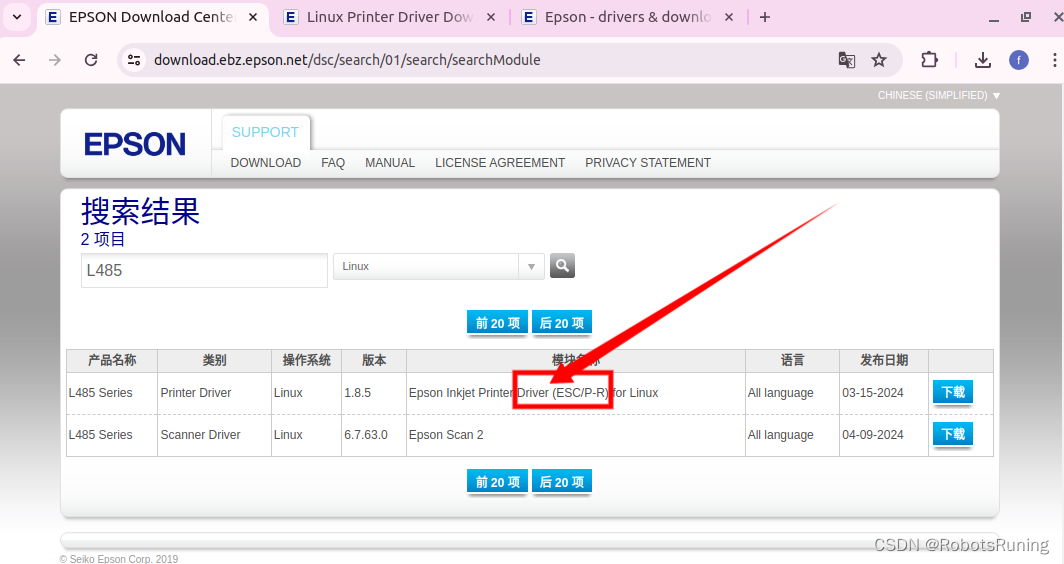Click the Epson Scan 2 module name

click(x=446, y=434)
